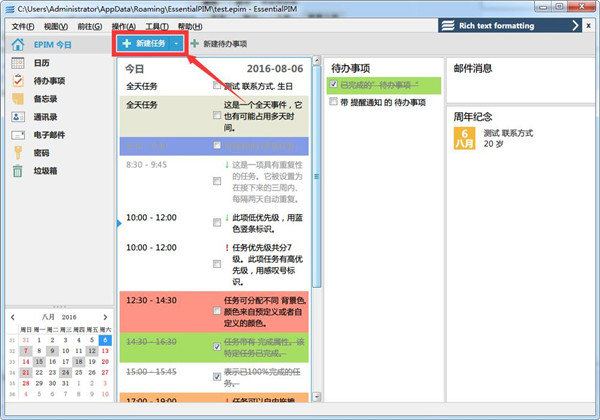Open the 文件(F) menu

coord(22,25)
